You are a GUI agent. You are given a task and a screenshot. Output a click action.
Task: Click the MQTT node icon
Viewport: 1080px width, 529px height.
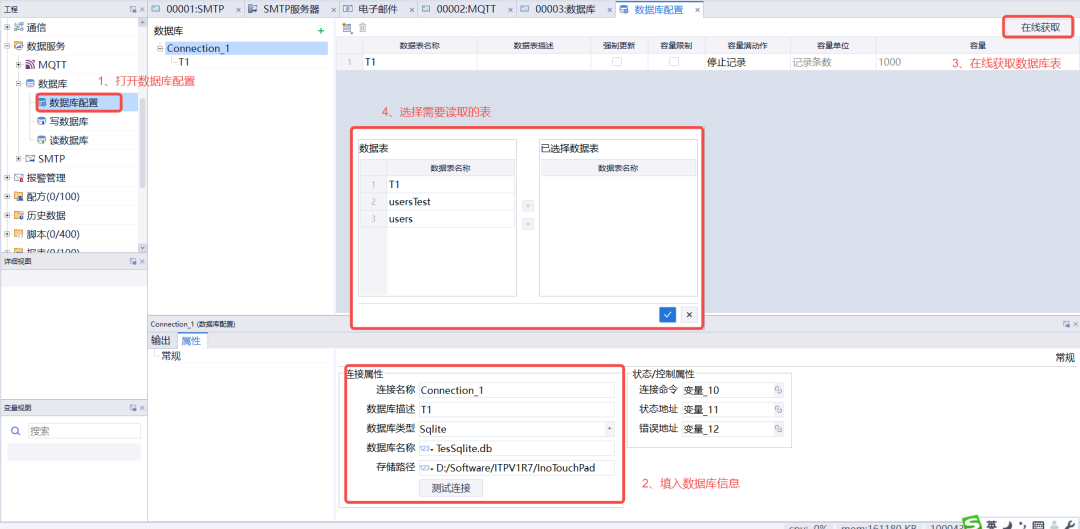coord(30,65)
